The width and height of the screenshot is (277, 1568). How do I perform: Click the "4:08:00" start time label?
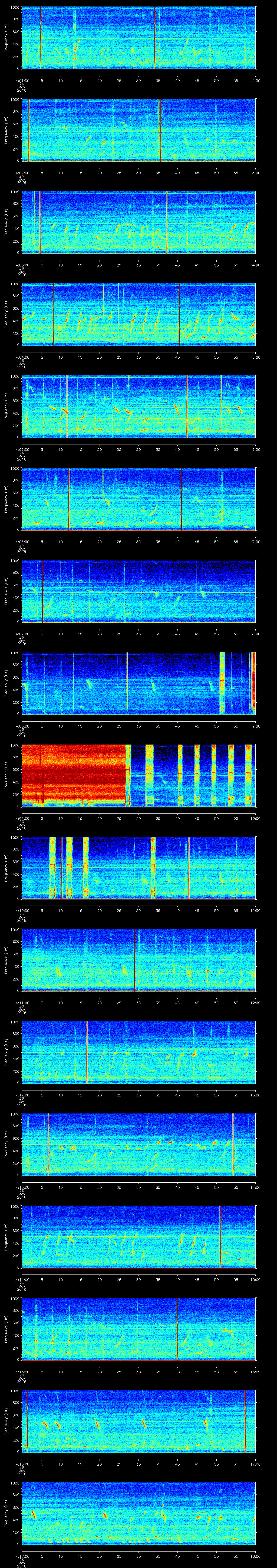(x=22, y=726)
